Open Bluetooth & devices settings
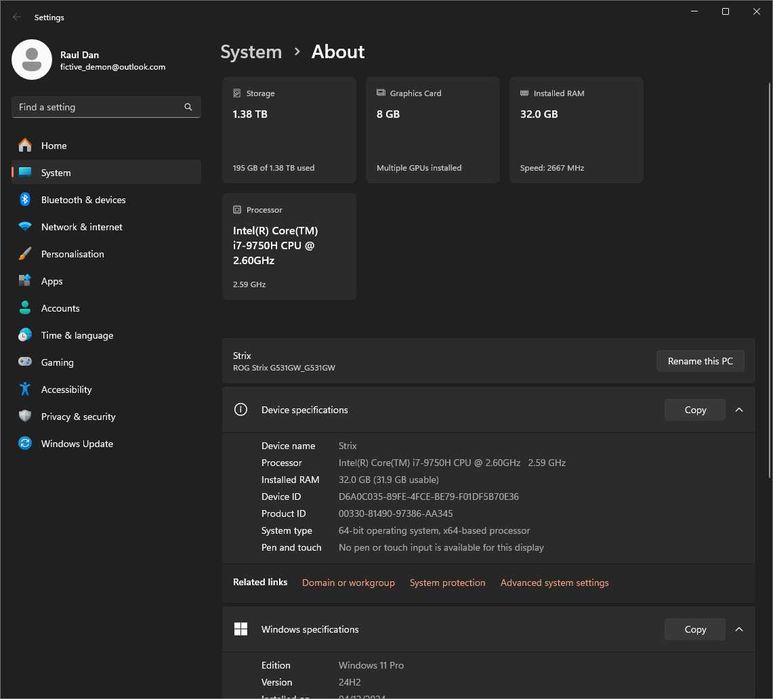 (106, 200)
